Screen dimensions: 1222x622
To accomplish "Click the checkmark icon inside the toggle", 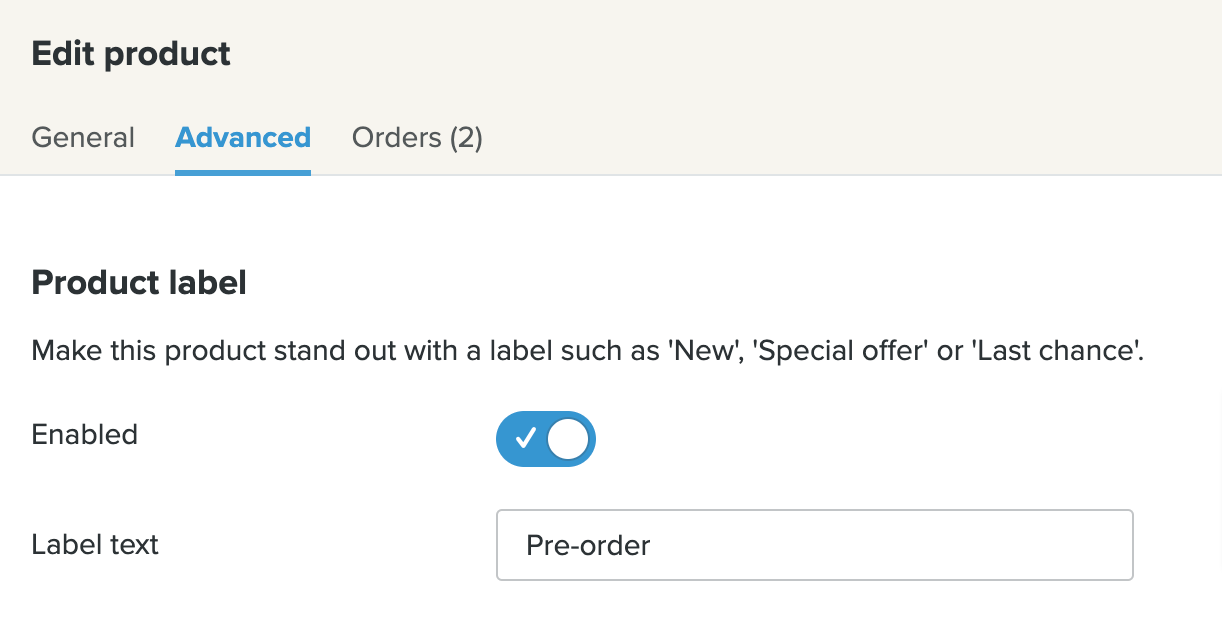I will tap(524, 438).
